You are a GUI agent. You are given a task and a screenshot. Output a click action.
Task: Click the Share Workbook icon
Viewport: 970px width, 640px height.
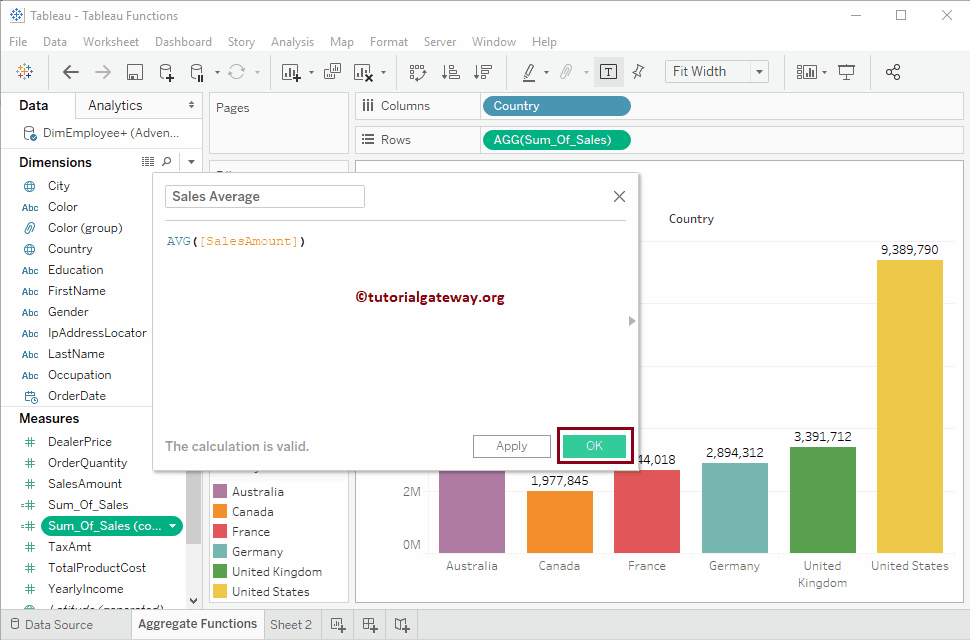pos(894,72)
